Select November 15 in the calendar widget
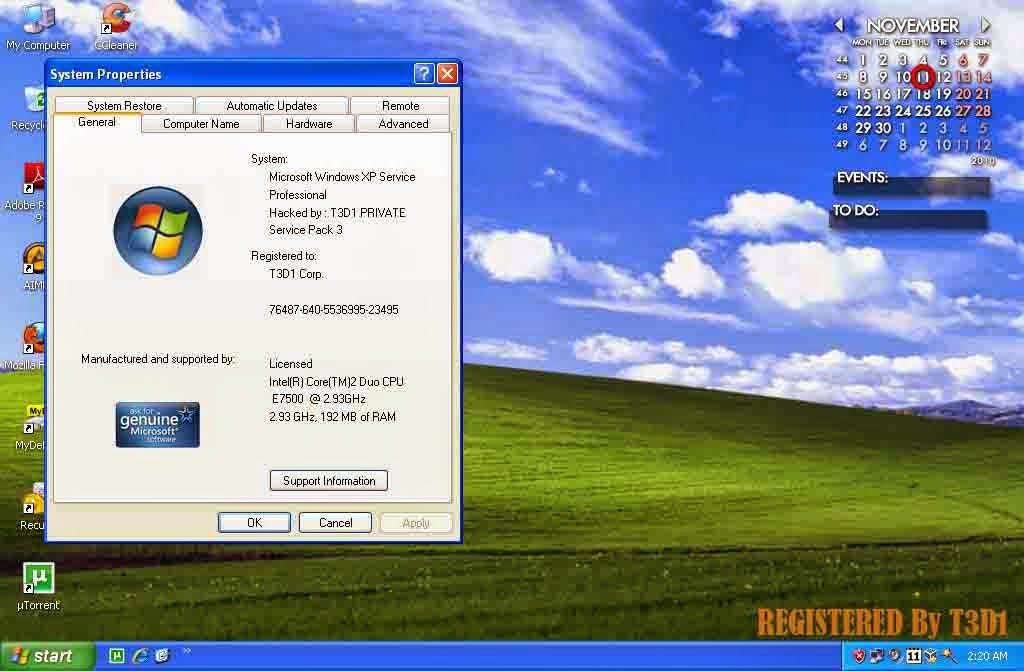The image size is (1024, 671). click(863, 94)
